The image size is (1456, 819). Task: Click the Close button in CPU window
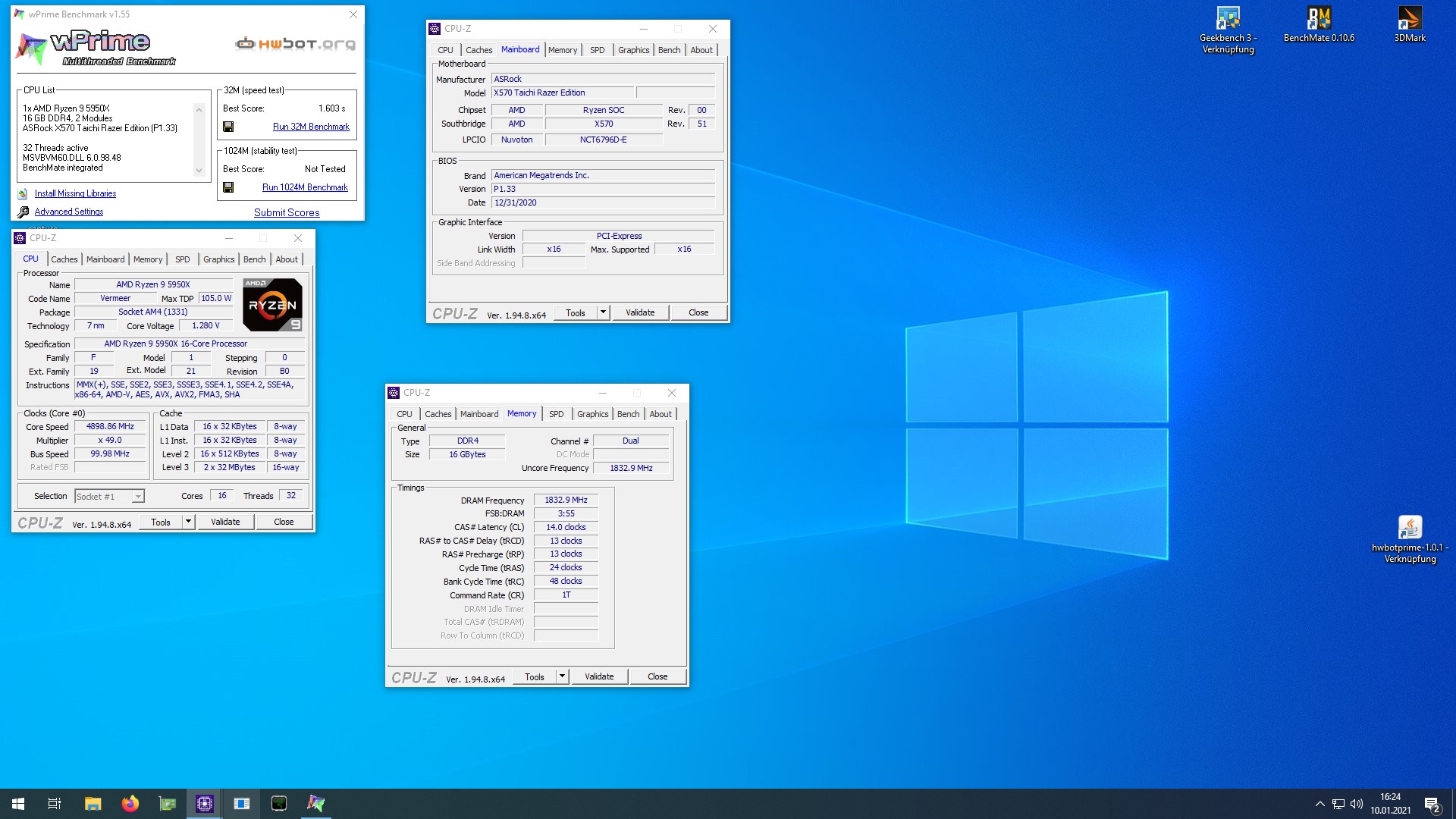[x=284, y=522]
